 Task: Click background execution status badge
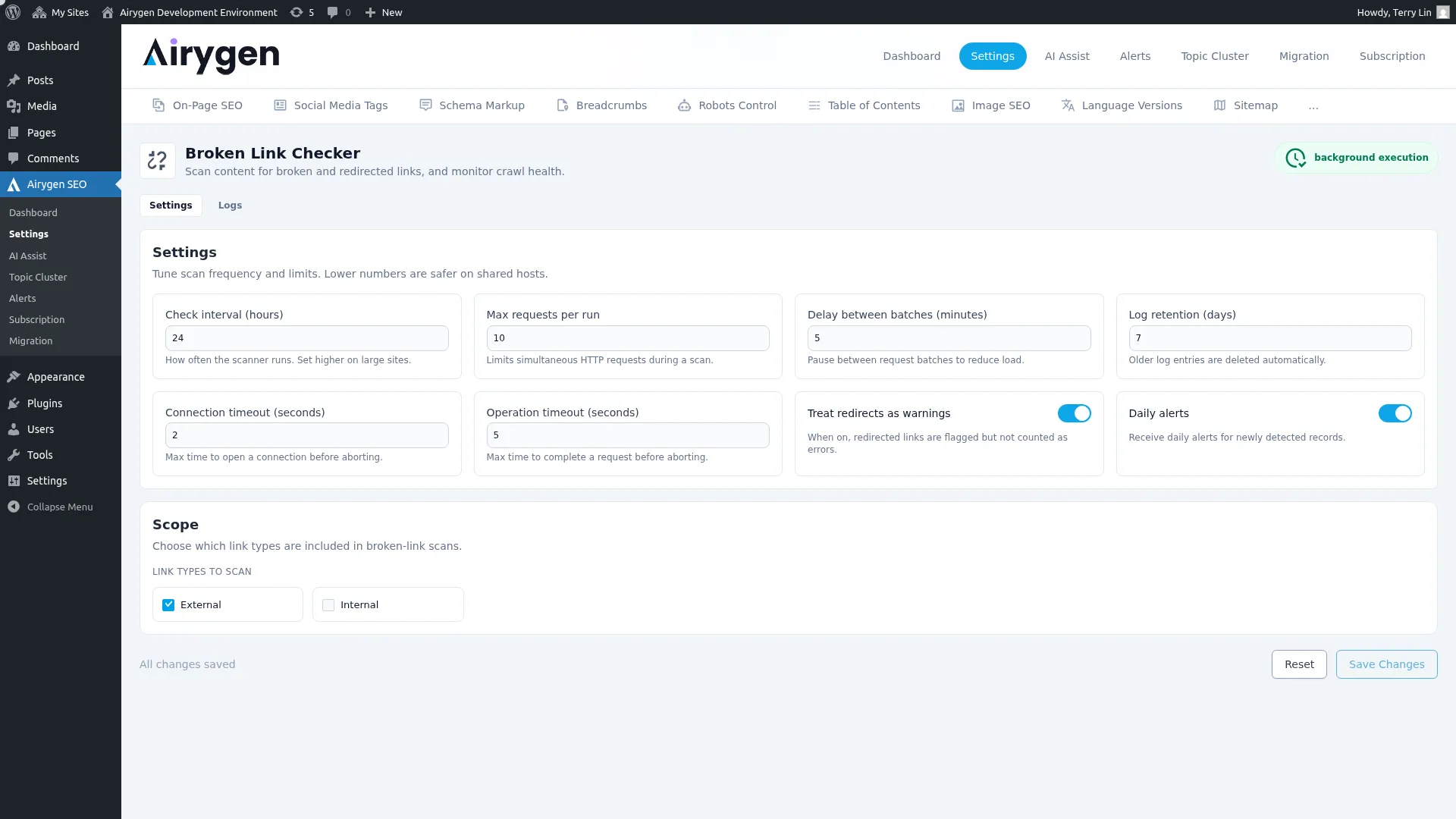1356,158
